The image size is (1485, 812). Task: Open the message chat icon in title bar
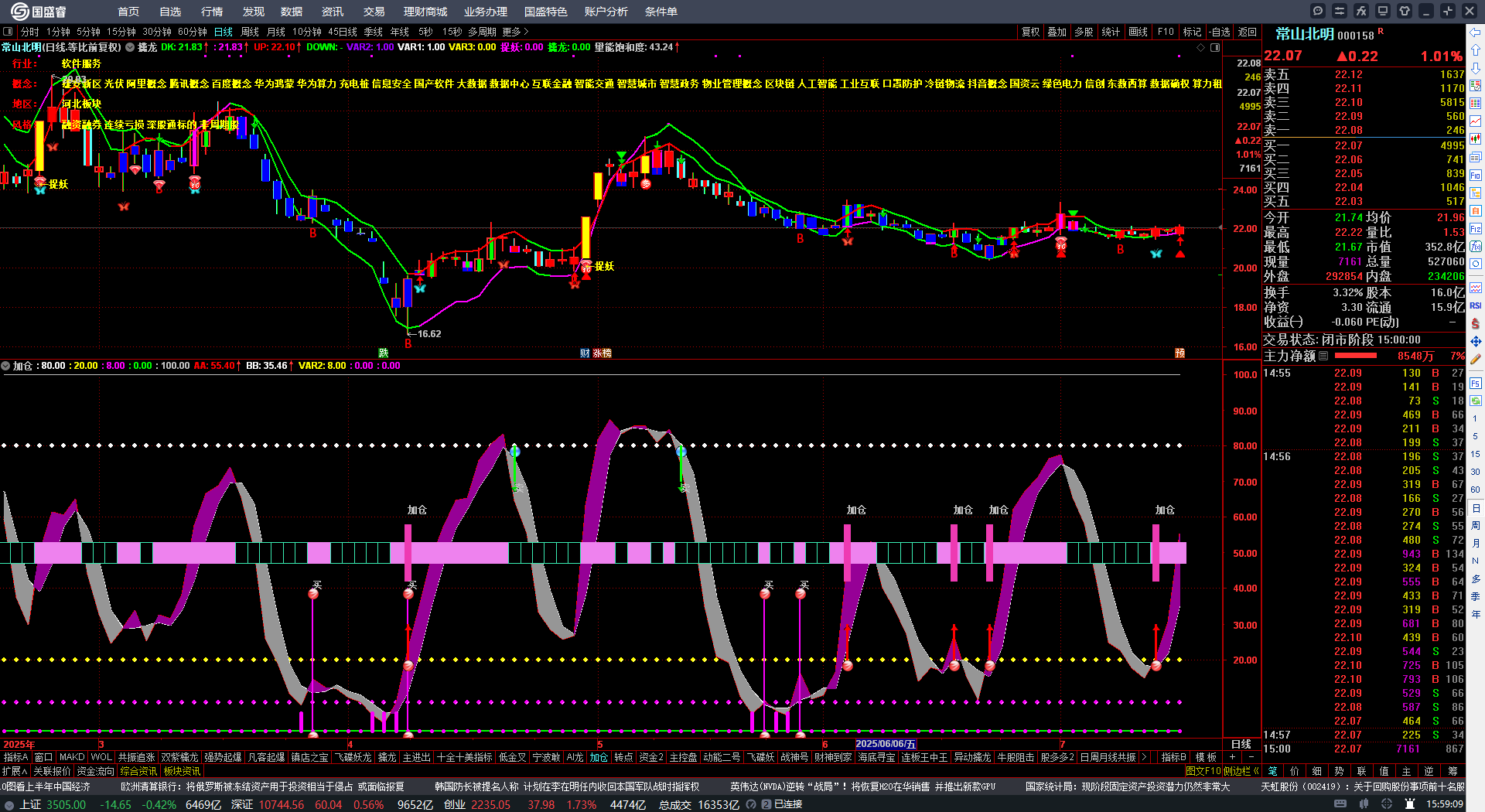[x=1318, y=11]
